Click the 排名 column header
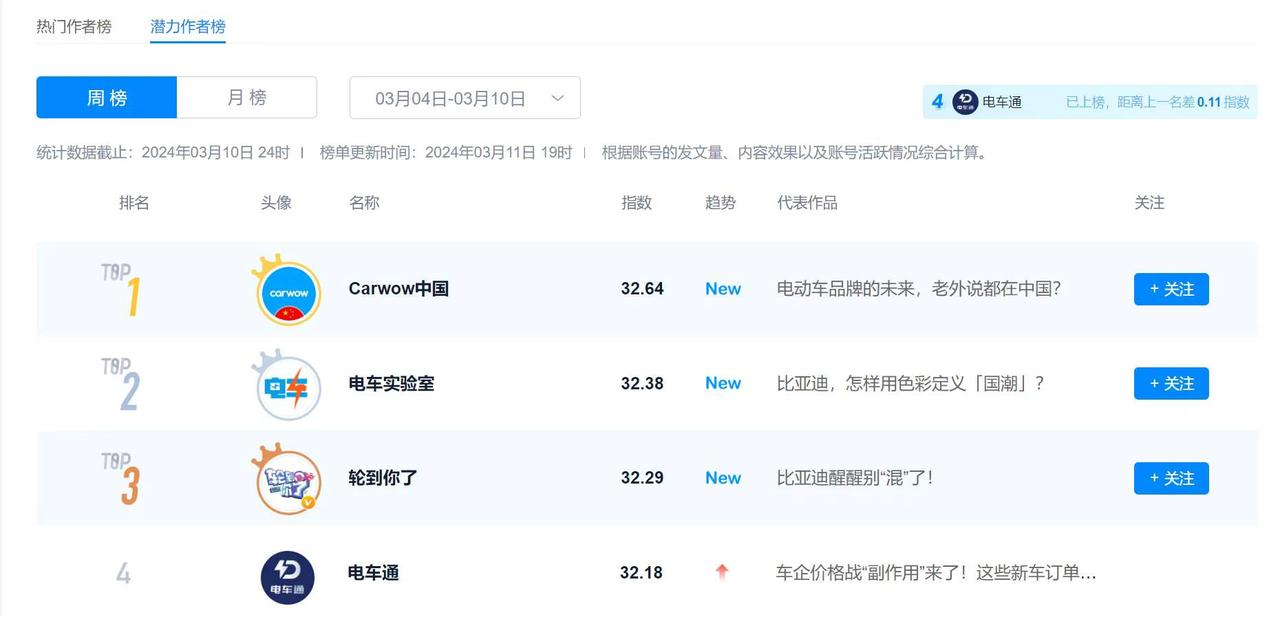Screen dimensions: 1280x617 134,203
